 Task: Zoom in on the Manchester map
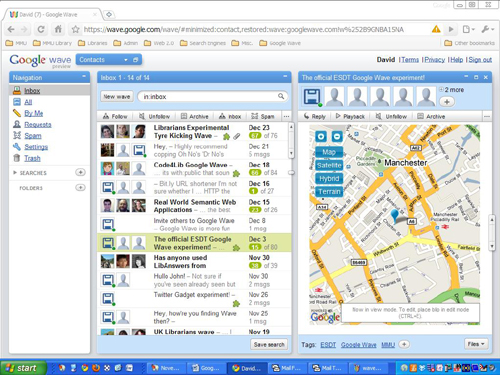[321, 136]
